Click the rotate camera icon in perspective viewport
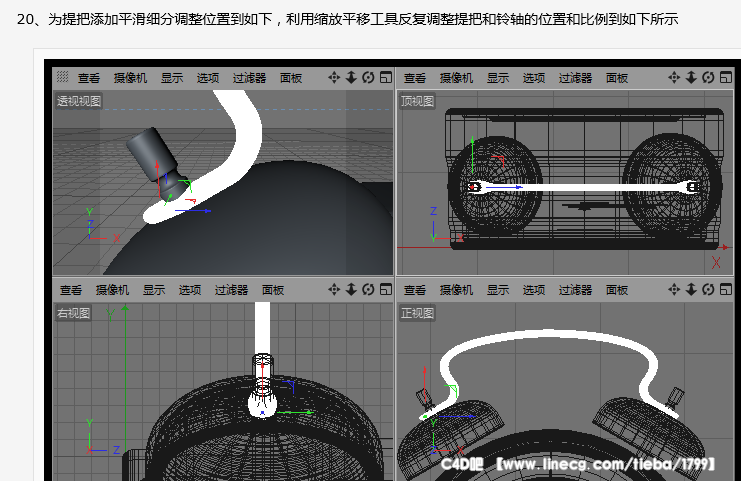 (x=368, y=77)
